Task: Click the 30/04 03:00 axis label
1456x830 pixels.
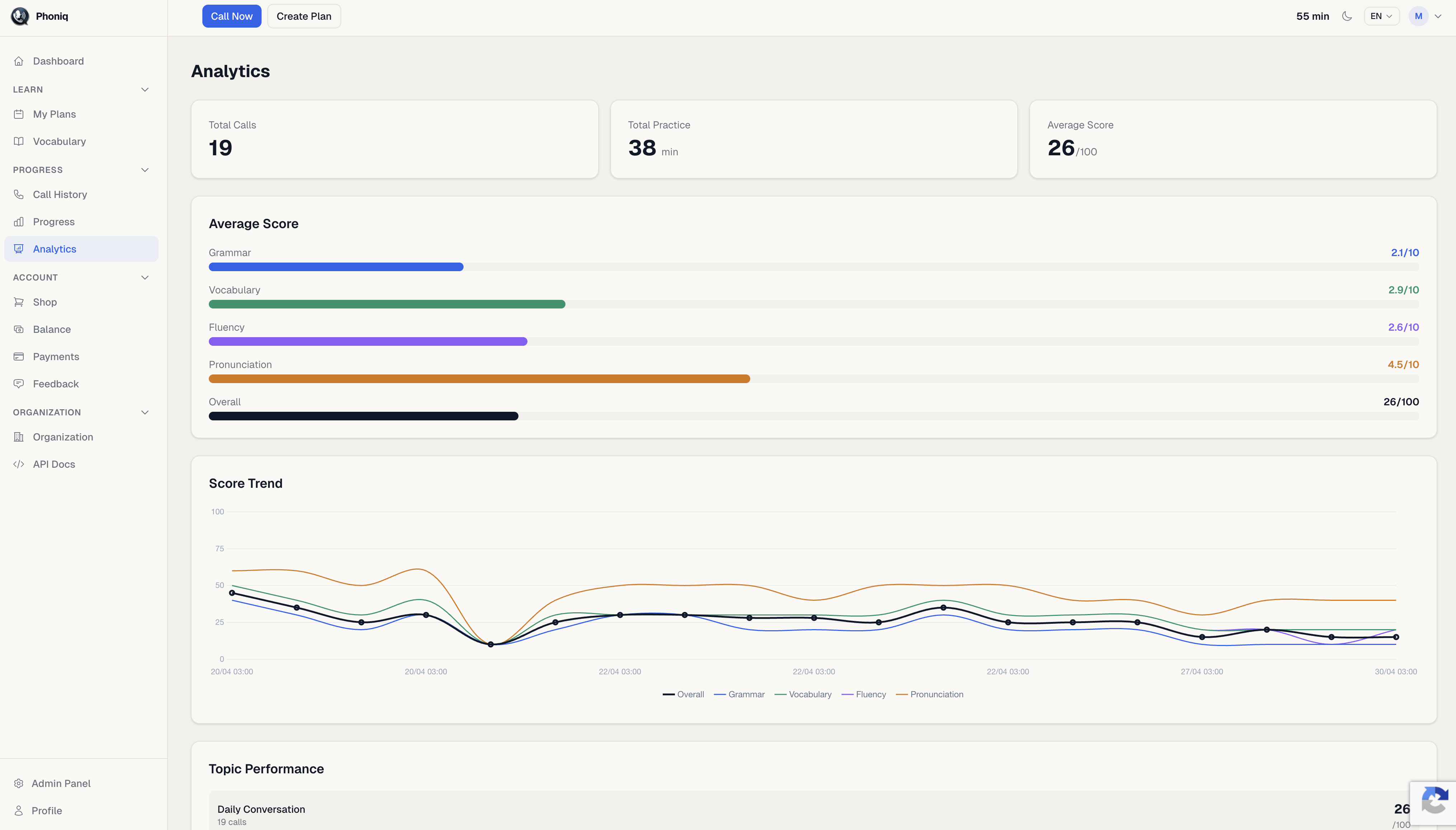Action: click(x=1396, y=671)
